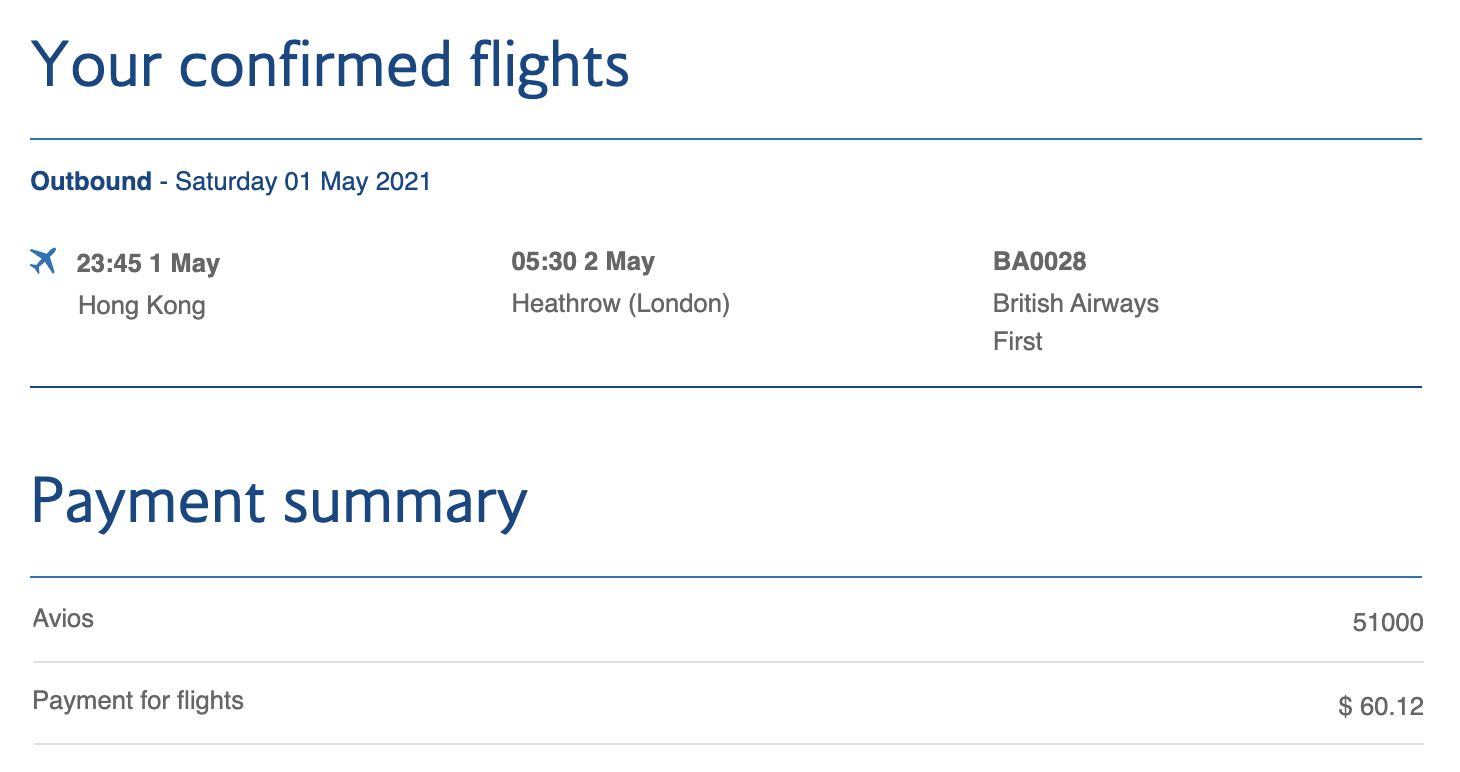
Task: Click the airplane icon beside departure time
Action: click(44, 261)
